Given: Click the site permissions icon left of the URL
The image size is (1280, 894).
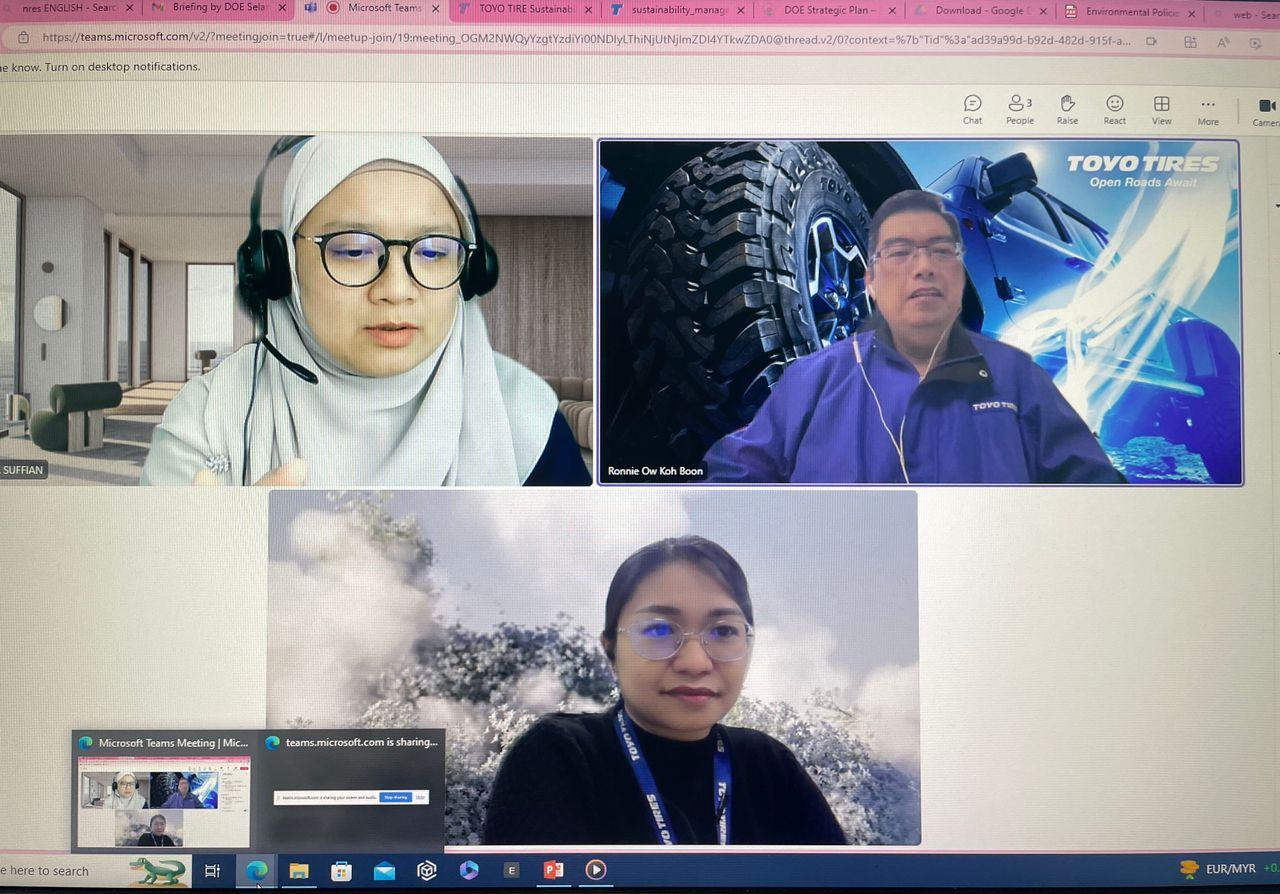Looking at the screenshot, I should tap(23, 38).
